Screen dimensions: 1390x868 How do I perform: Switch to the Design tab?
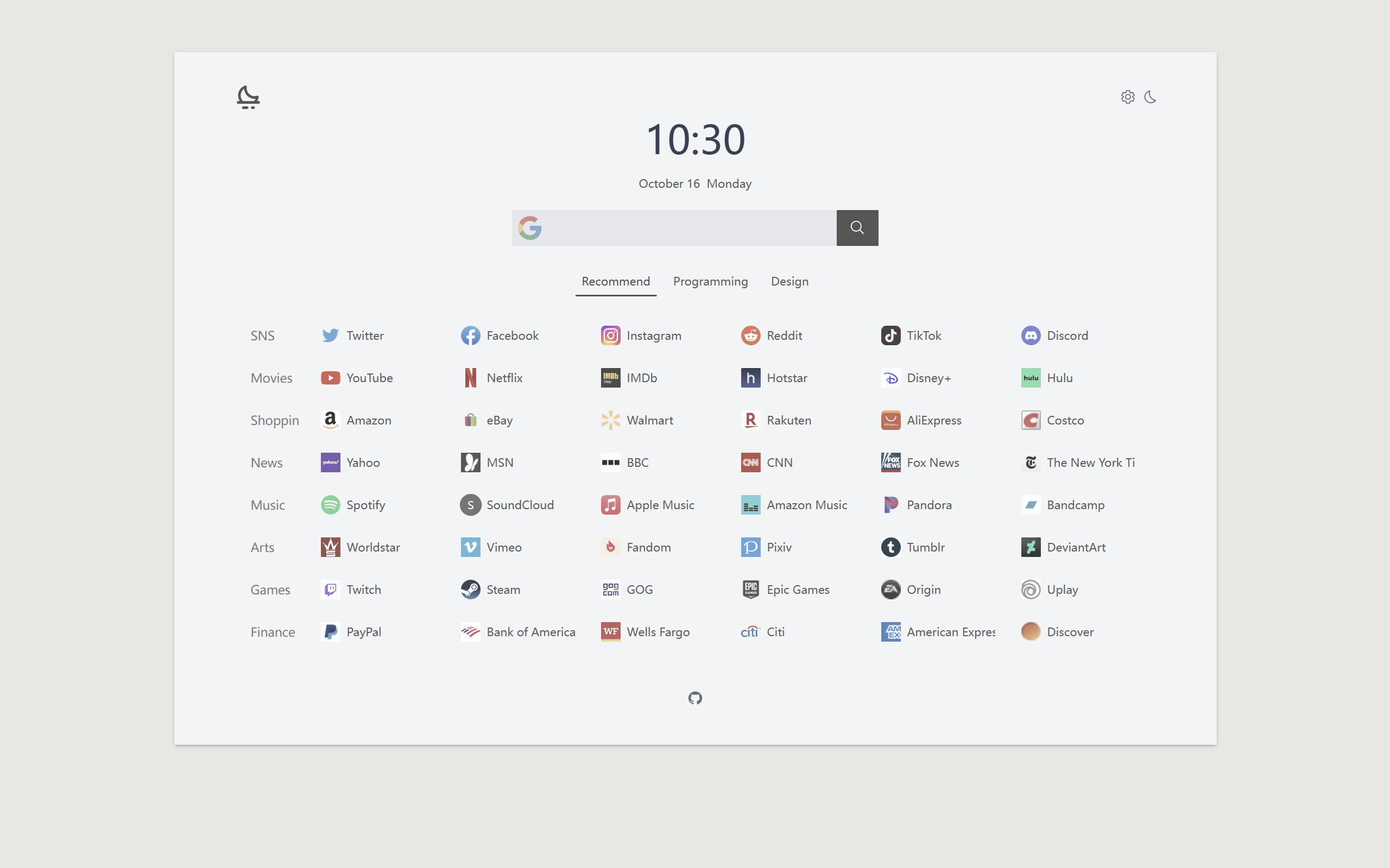[789, 281]
